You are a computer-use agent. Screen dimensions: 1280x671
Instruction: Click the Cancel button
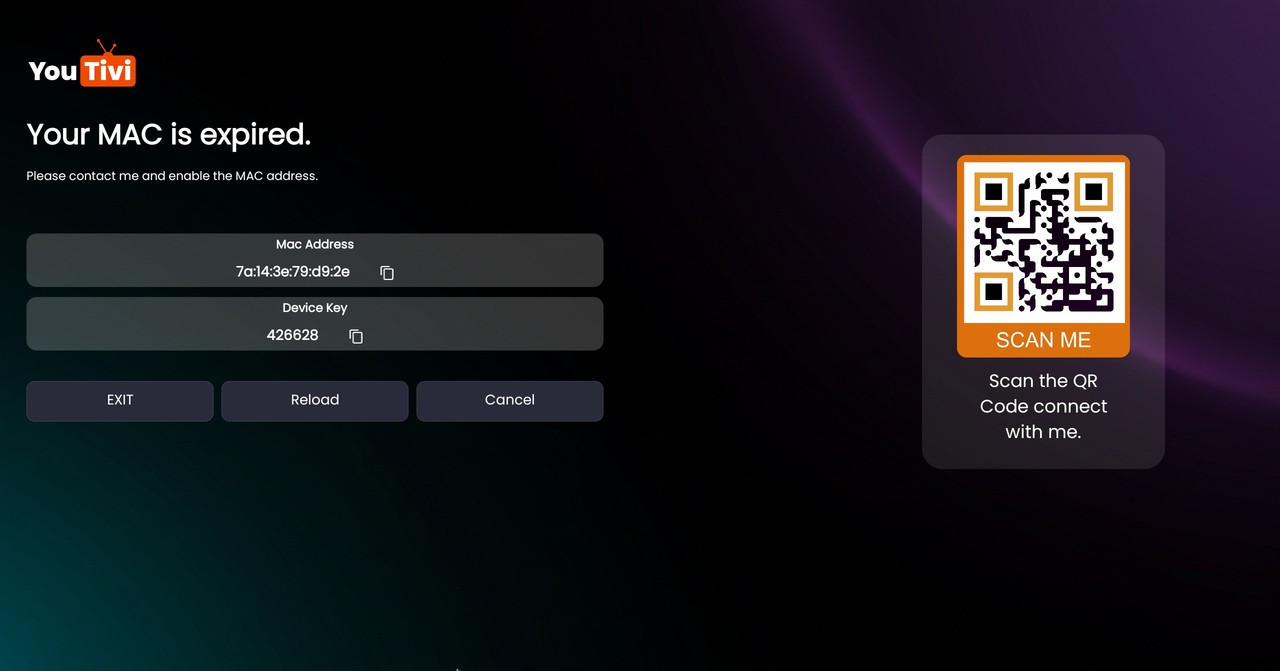coord(510,400)
